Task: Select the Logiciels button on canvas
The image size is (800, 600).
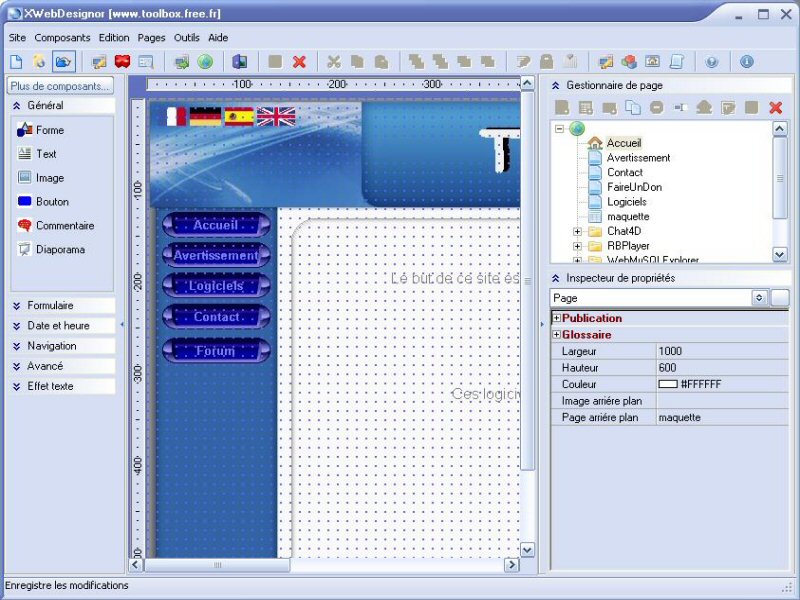Action: pyautogui.click(x=216, y=286)
